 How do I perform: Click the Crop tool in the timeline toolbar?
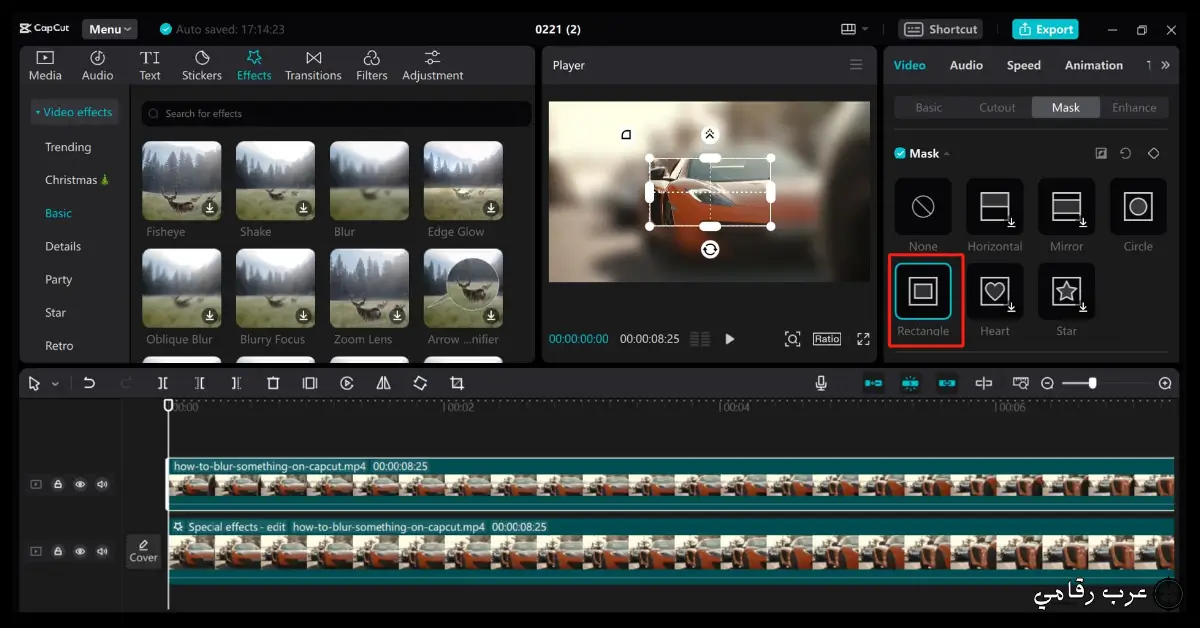455,382
